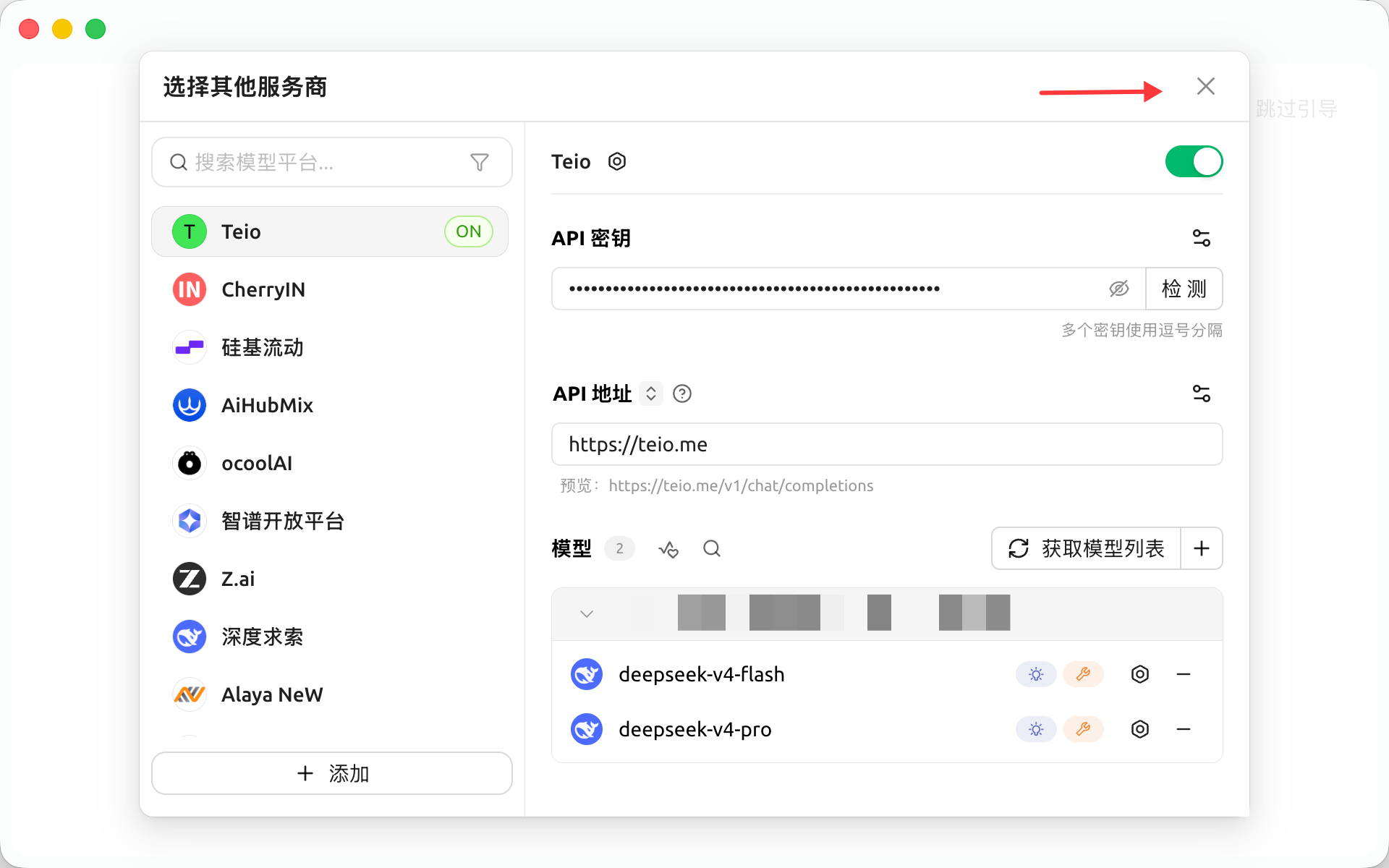
Task: Click the API address field https://teio.me
Action: pos(887,444)
